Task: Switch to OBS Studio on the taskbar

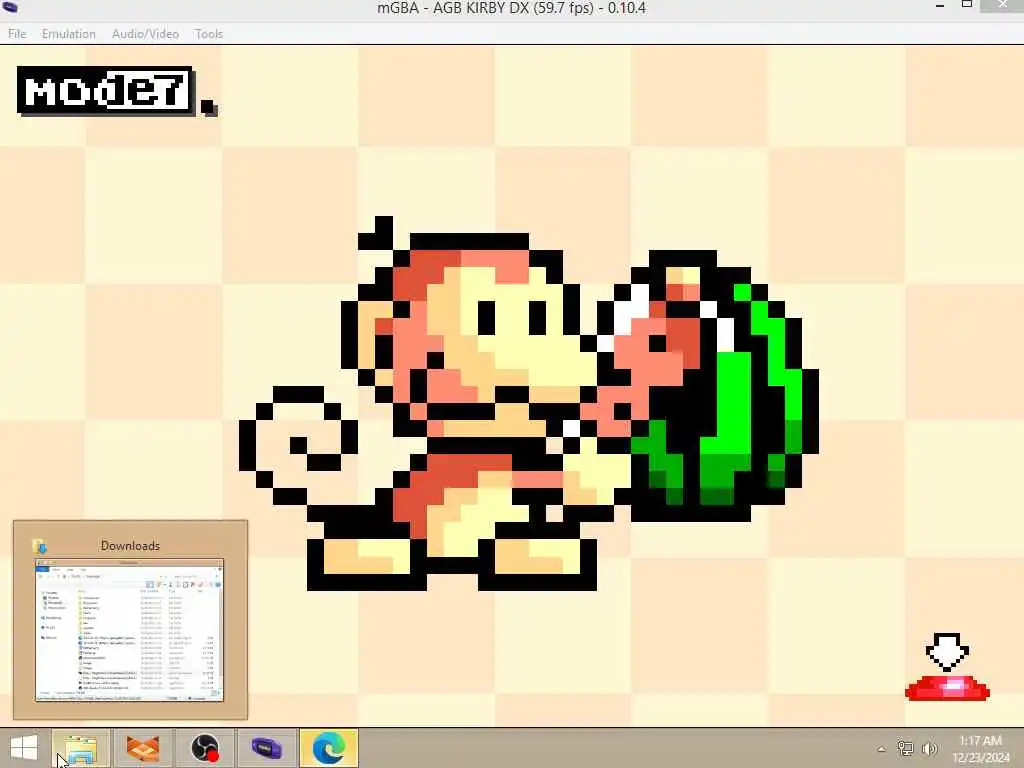Action: [x=204, y=748]
